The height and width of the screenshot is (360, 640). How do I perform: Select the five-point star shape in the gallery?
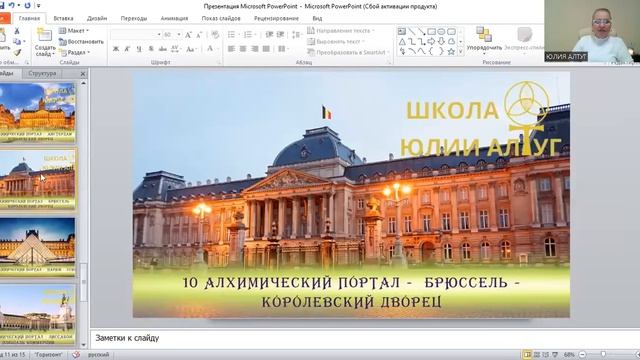[451, 51]
